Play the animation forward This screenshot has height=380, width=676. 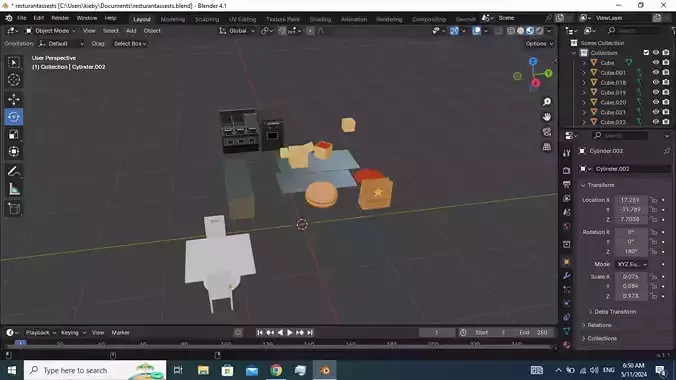(x=290, y=333)
